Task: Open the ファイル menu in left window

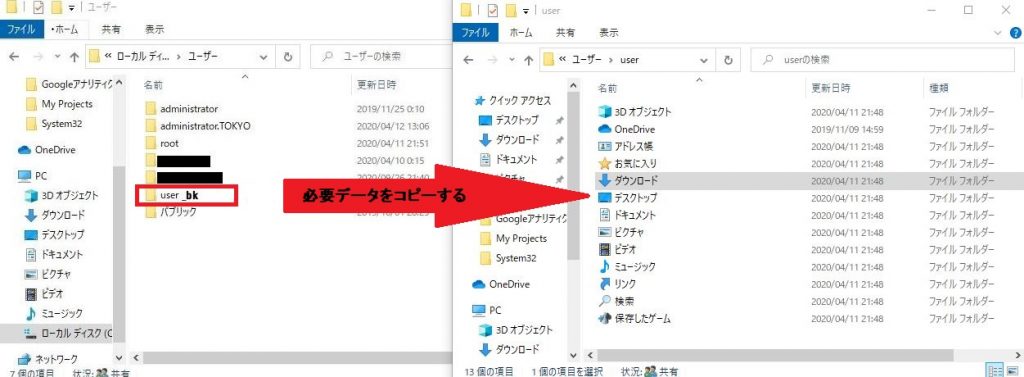Action: [x=22, y=29]
